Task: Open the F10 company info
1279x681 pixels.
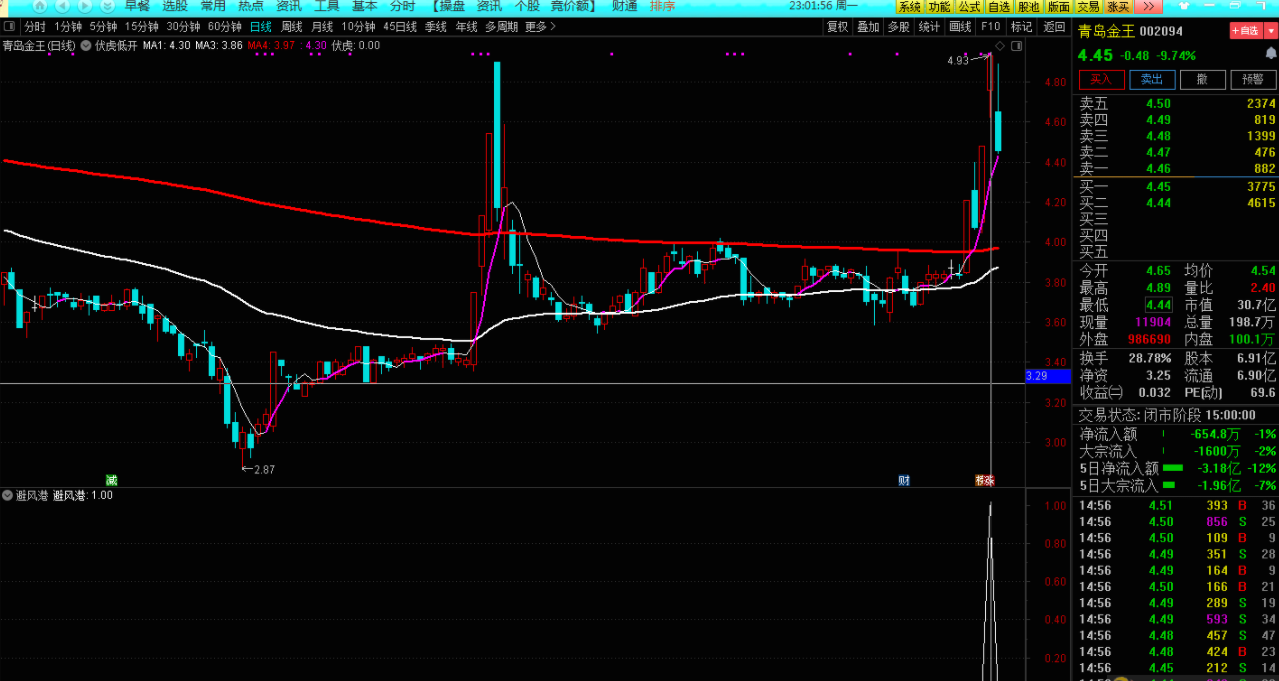Action: pyautogui.click(x=991, y=26)
